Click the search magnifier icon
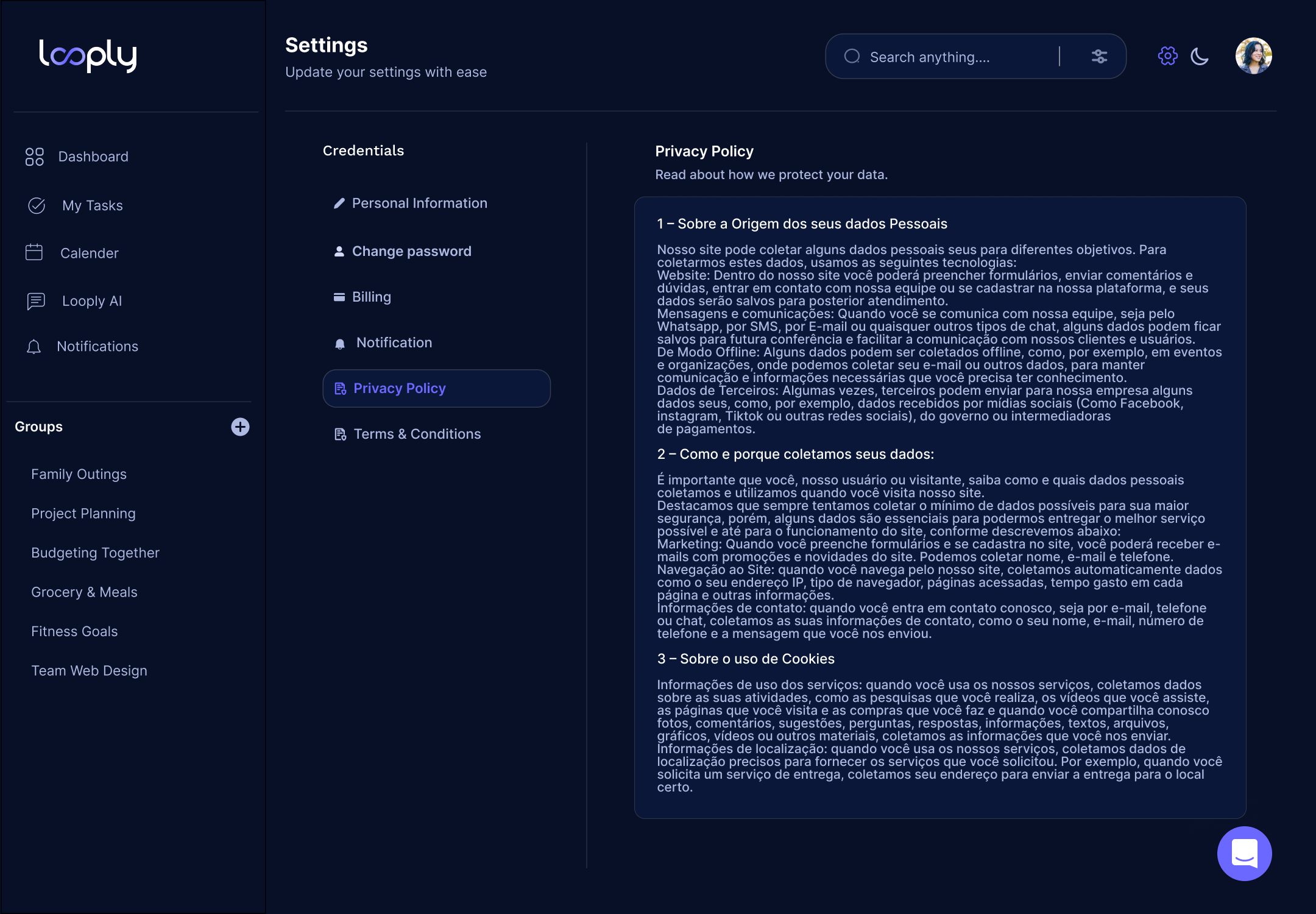The width and height of the screenshot is (1316, 914). pos(852,57)
